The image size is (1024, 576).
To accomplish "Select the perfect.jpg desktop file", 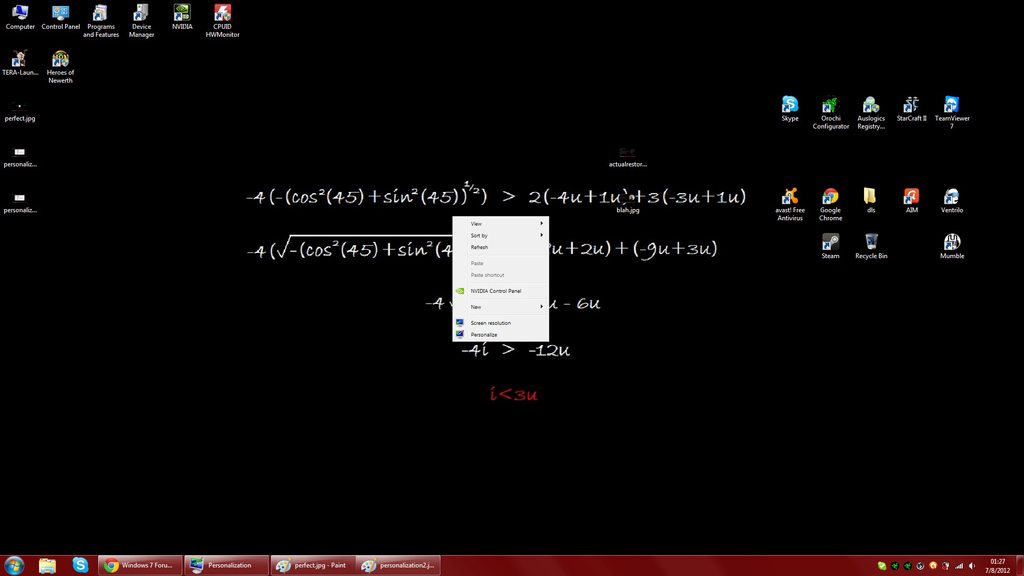I will 20,110.
